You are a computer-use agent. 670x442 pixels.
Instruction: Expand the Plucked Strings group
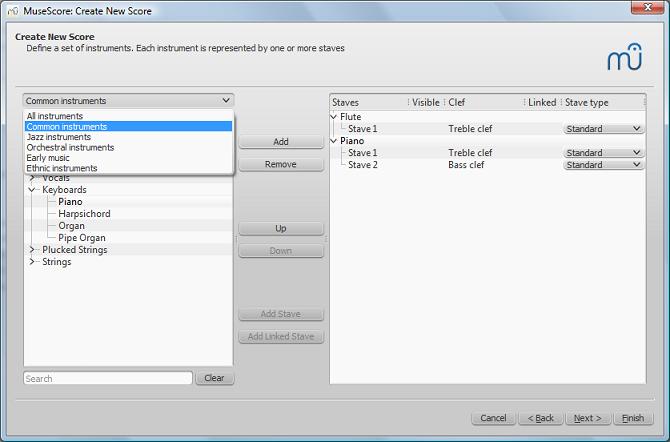point(32,250)
